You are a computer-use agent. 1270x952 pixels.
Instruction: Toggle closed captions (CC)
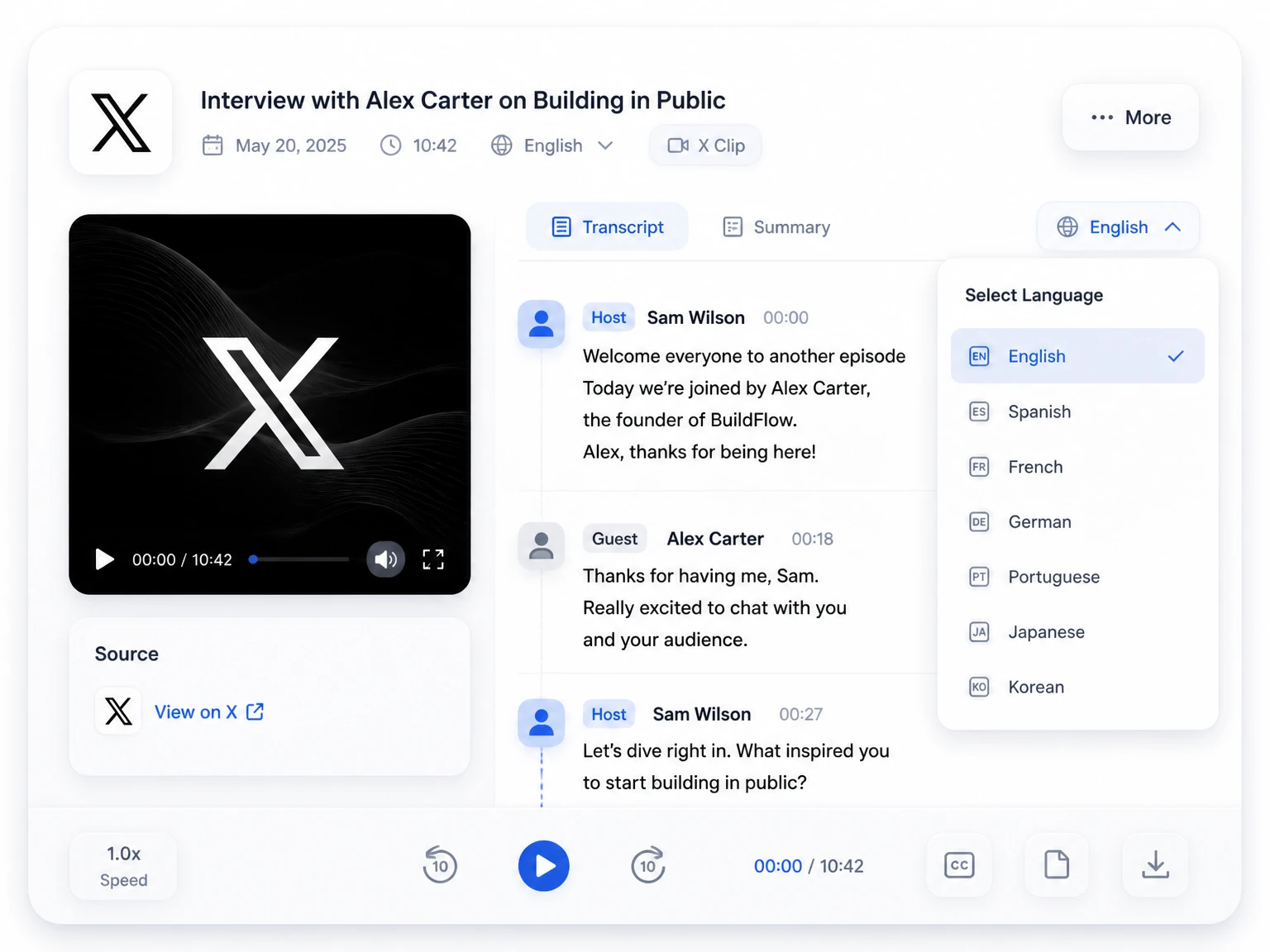click(959, 865)
